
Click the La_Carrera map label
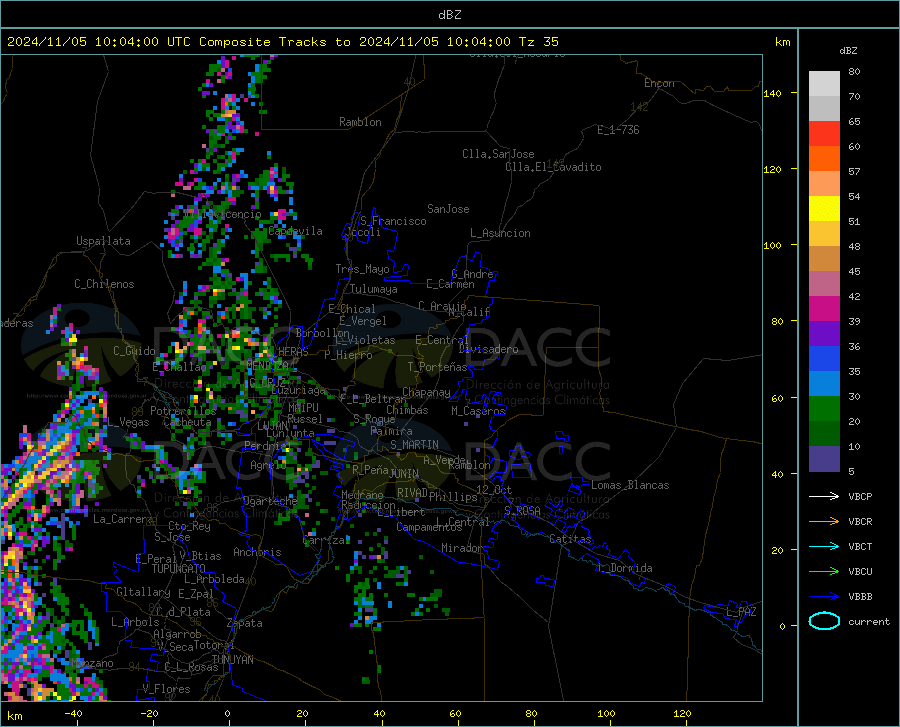coord(123,519)
